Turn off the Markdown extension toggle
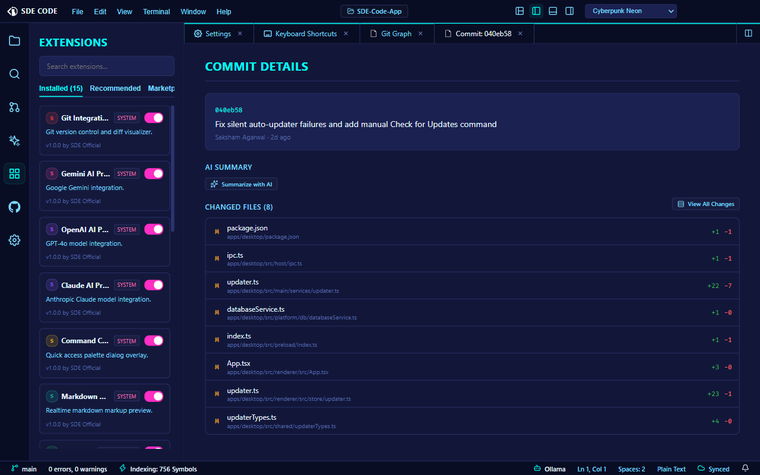The height and width of the screenshot is (475, 760). tap(154, 396)
